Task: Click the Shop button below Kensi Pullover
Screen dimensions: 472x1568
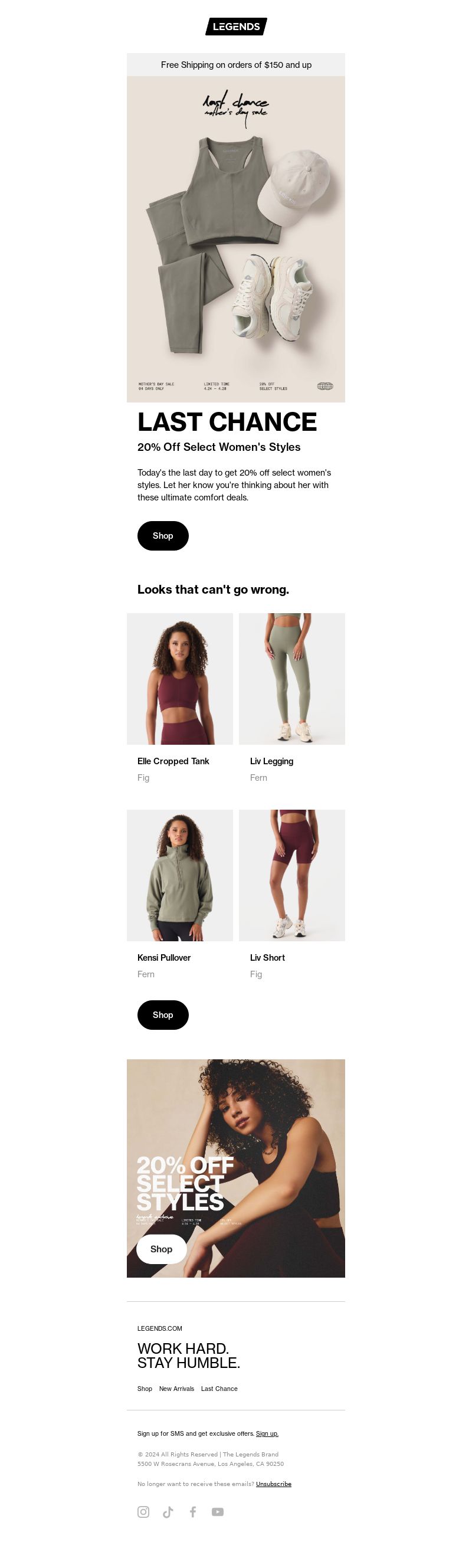Action: [163, 1014]
